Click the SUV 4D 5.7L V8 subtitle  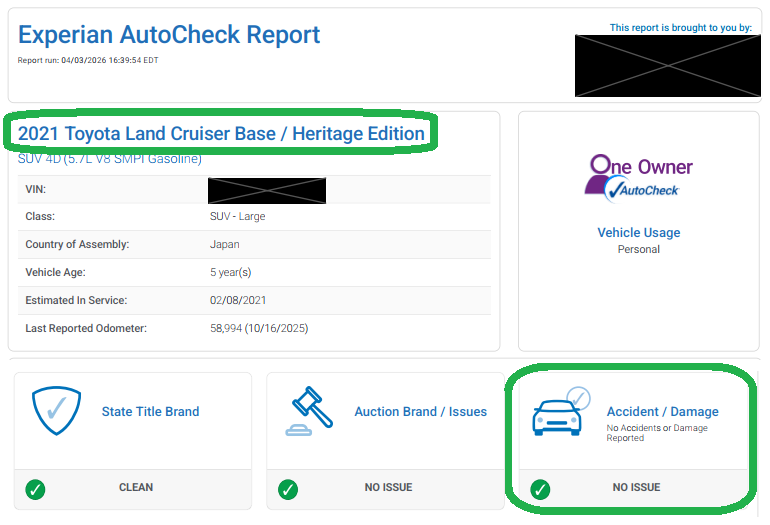click(x=110, y=159)
